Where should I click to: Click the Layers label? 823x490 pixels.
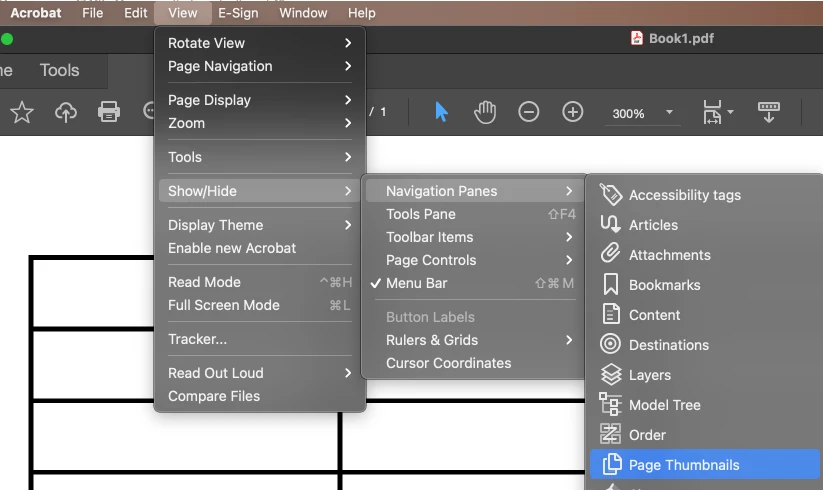pos(650,375)
